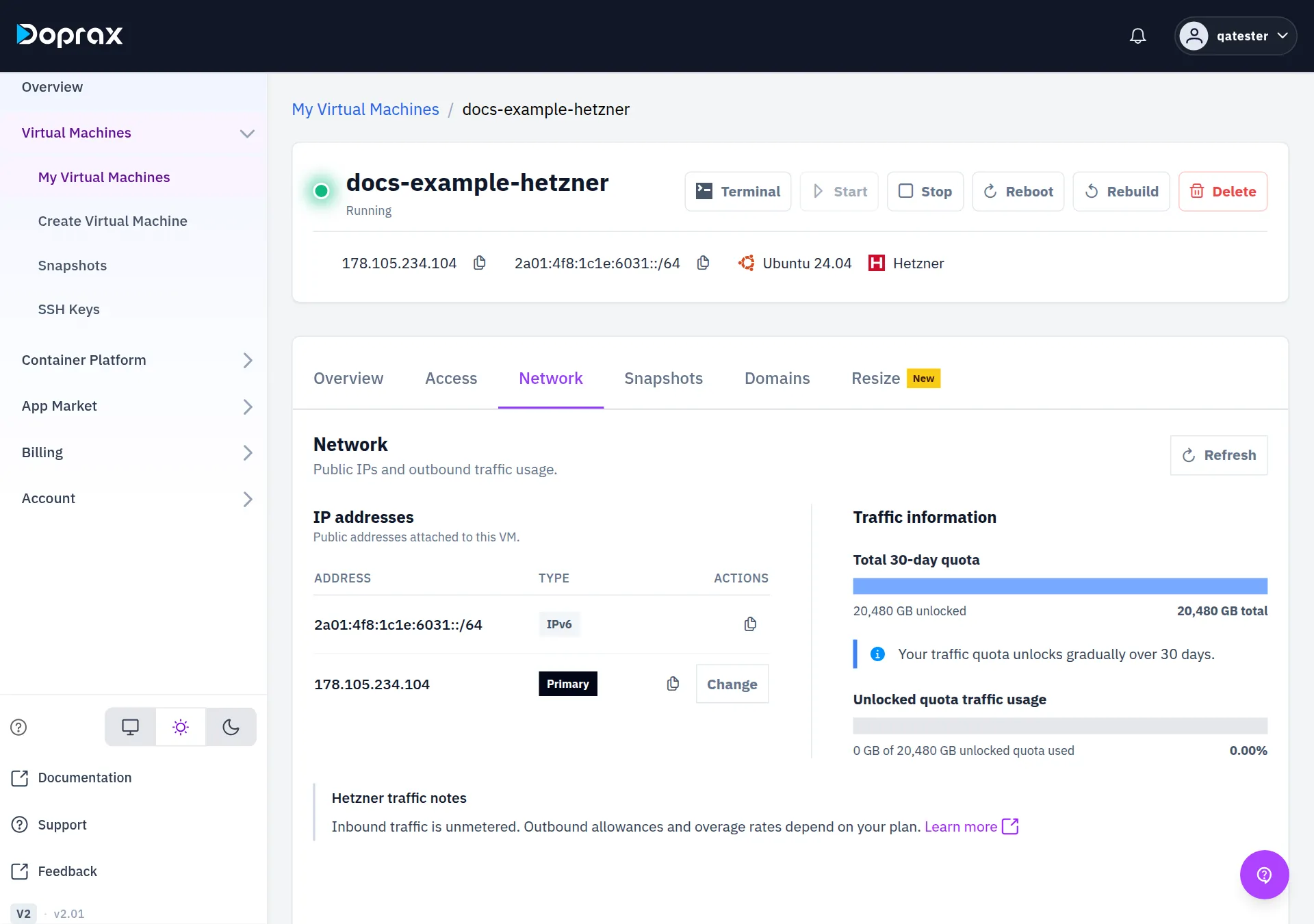Expand the Account section
Viewport: 1314px width, 924px height.
point(248,500)
